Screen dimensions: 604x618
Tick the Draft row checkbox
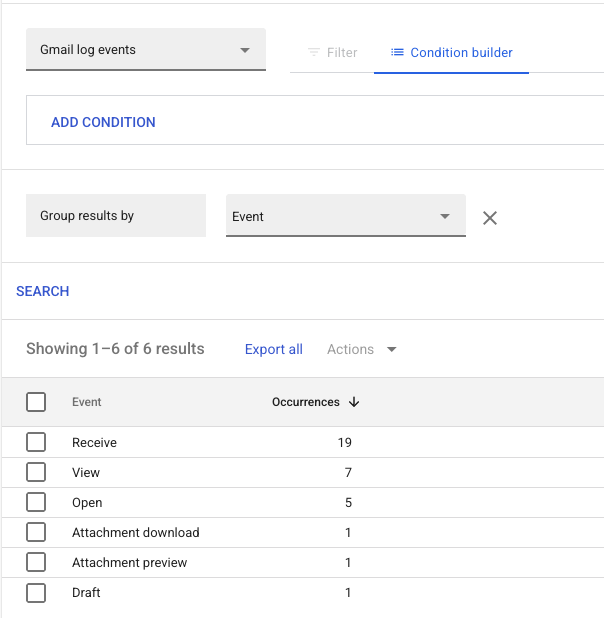(x=36, y=593)
